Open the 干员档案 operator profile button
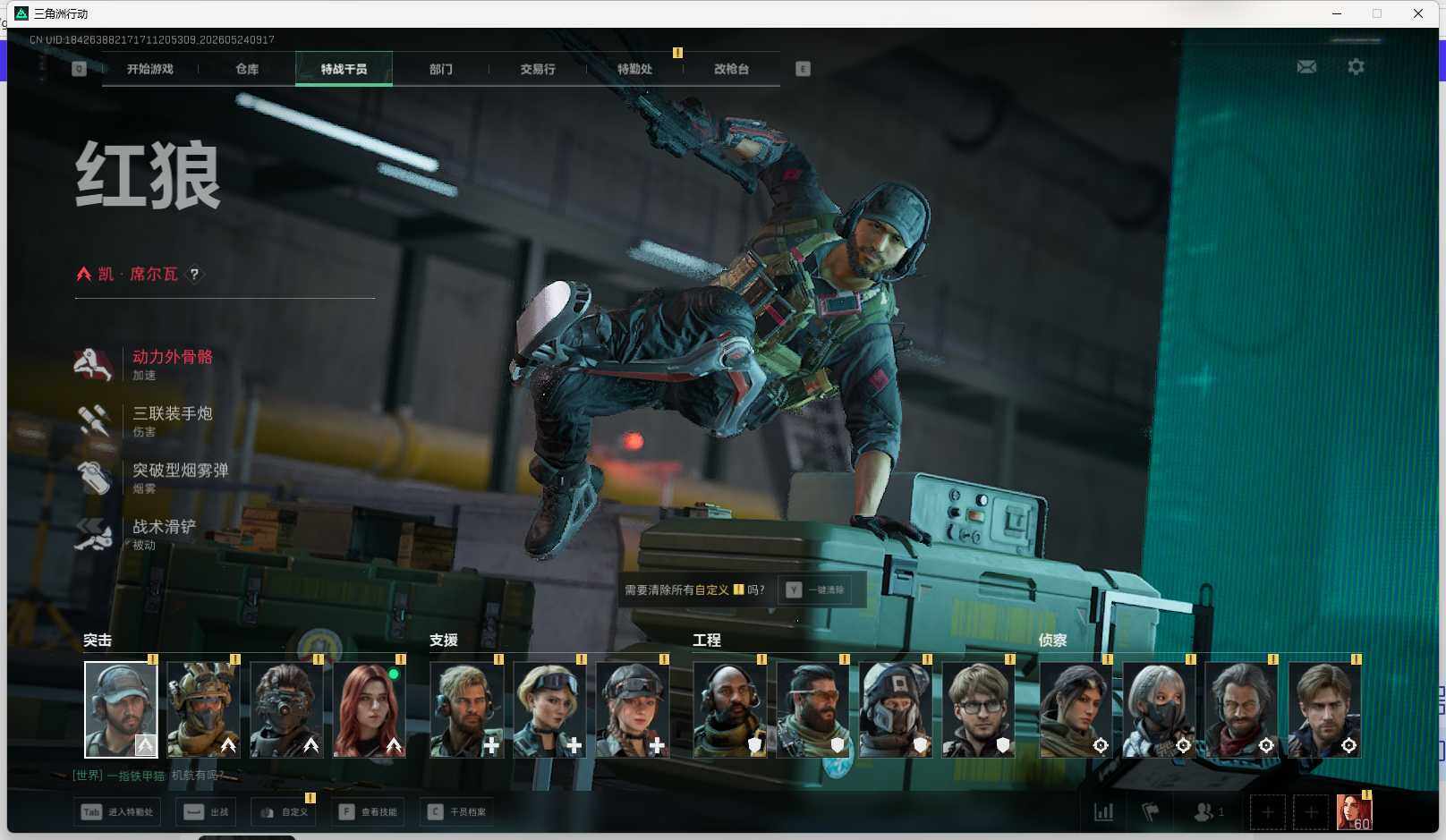This screenshot has width=1446, height=840. coord(456,812)
